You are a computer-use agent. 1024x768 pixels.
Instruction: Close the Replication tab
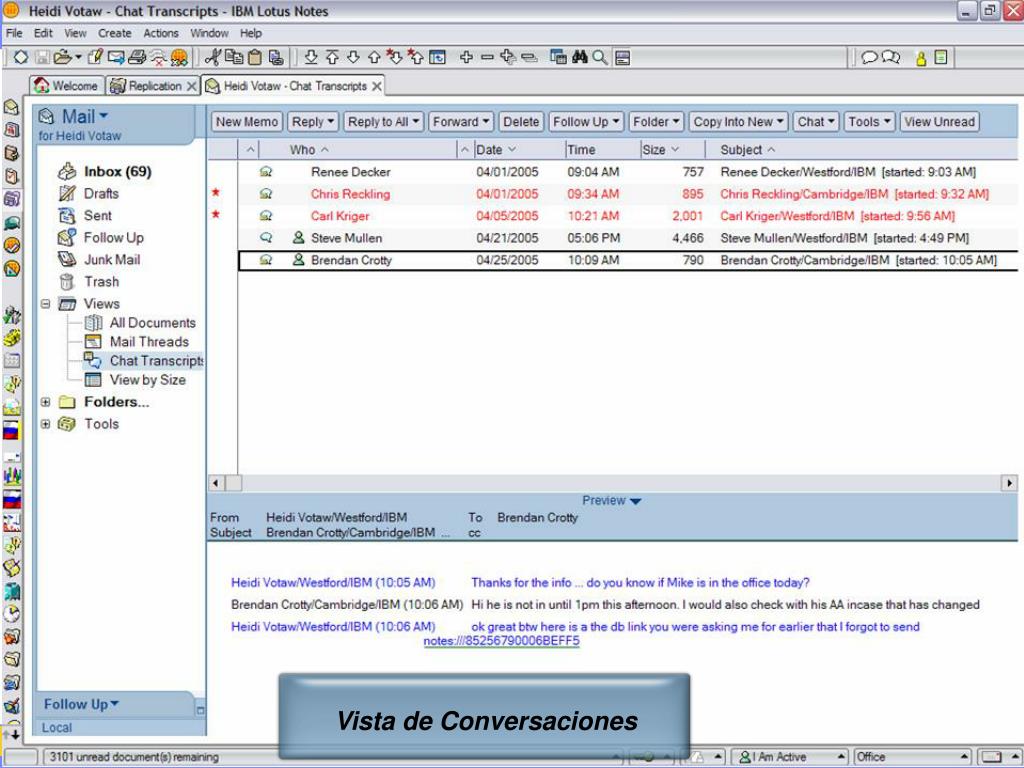(191, 86)
